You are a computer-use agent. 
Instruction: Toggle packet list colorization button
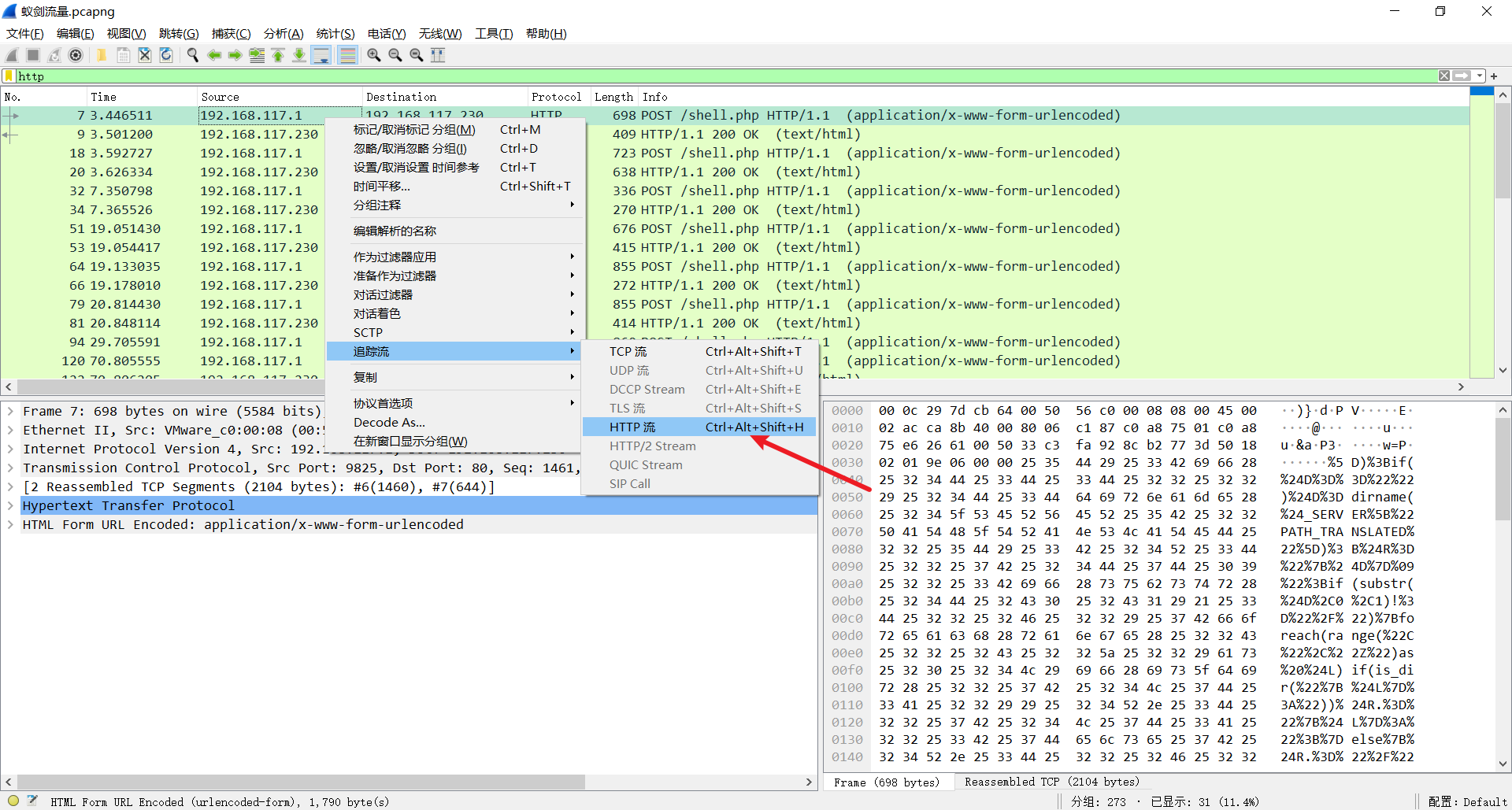(x=347, y=55)
